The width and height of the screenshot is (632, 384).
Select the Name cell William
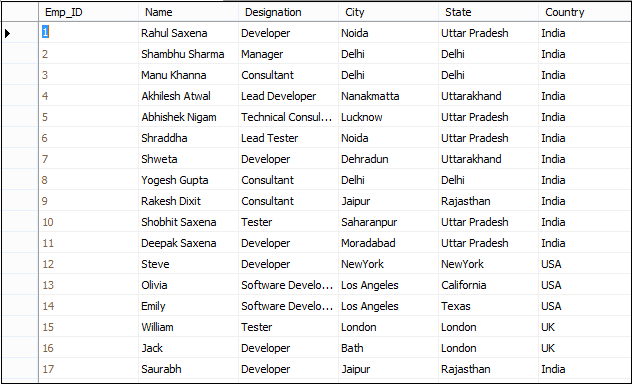pos(188,327)
